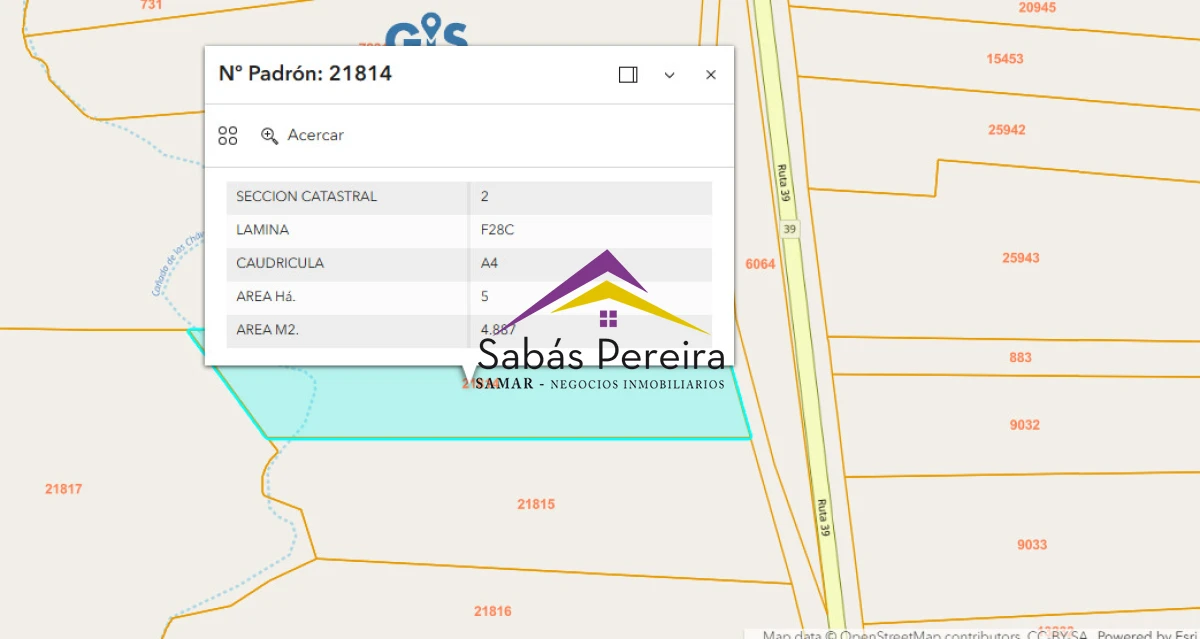The height and width of the screenshot is (639, 1200).
Task: Click the SECCION CATASTRAL table row
Action: coord(470,197)
